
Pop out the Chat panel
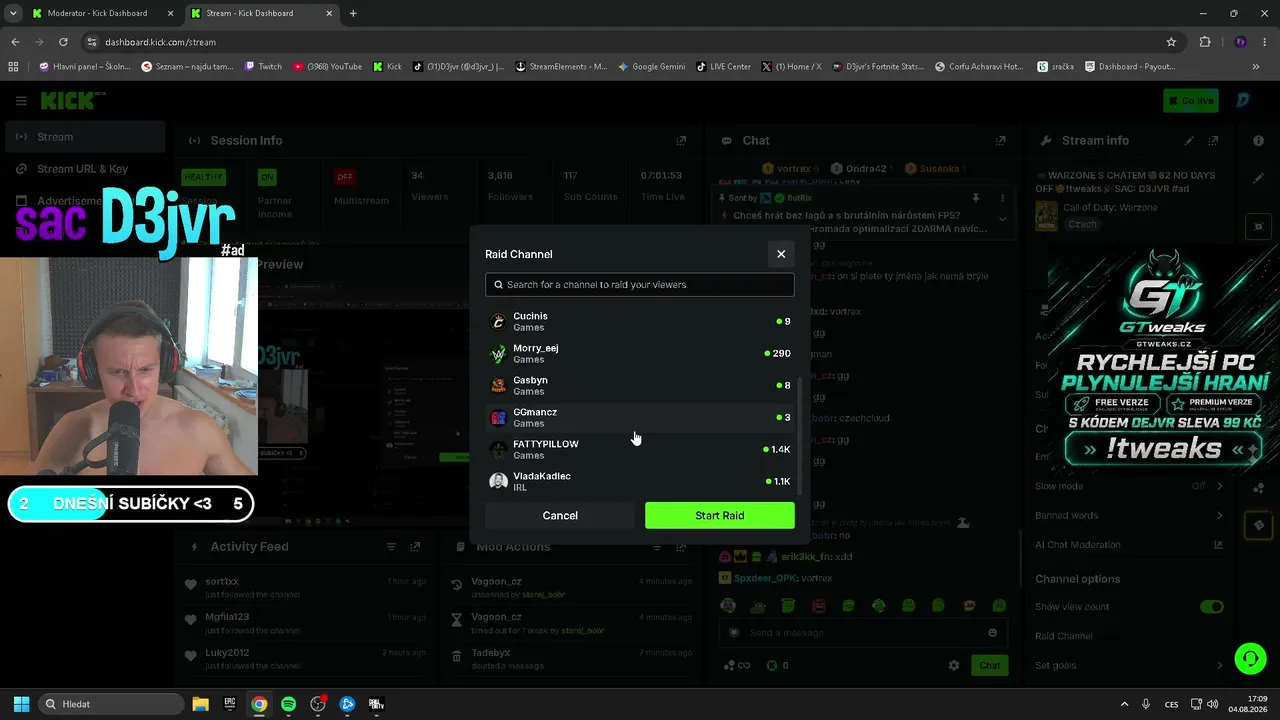(1000, 141)
